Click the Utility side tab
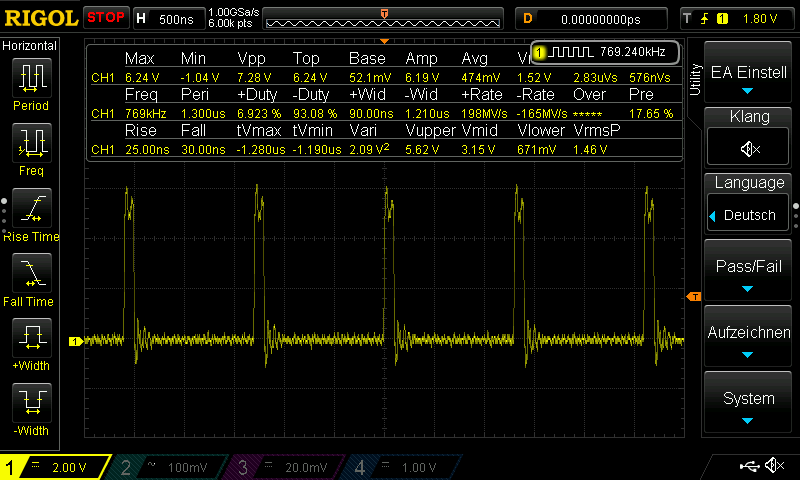The height and width of the screenshot is (480, 800). (x=695, y=80)
